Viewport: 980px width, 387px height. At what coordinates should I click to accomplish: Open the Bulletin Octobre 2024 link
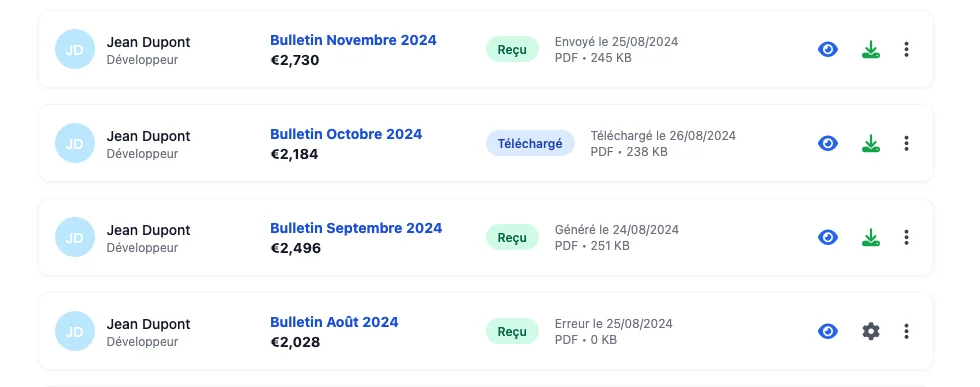pos(346,134)
